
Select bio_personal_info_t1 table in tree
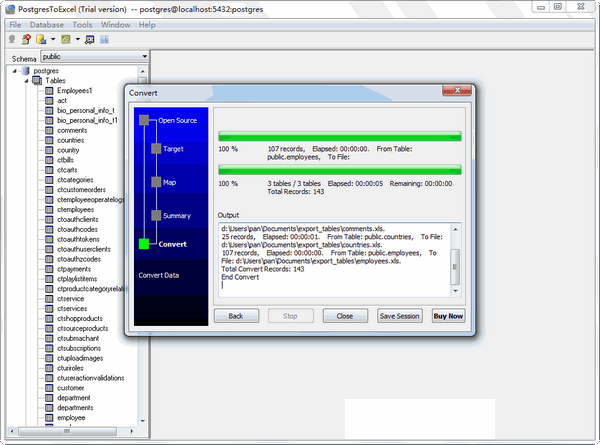click(87, 121)
